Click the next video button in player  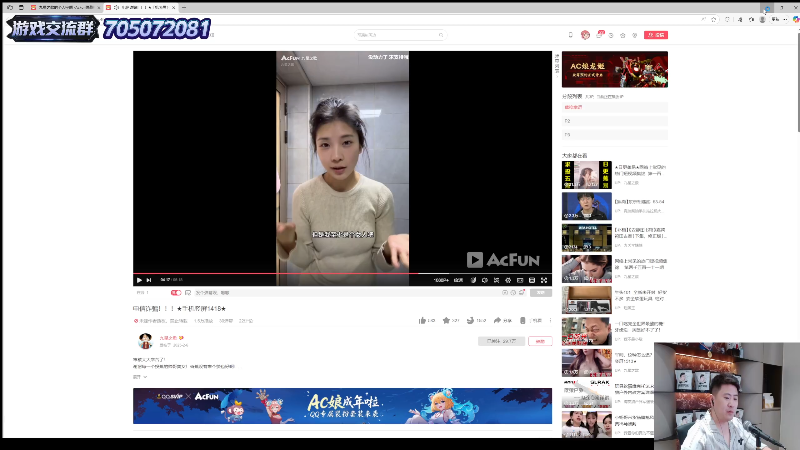coord(148,280)
